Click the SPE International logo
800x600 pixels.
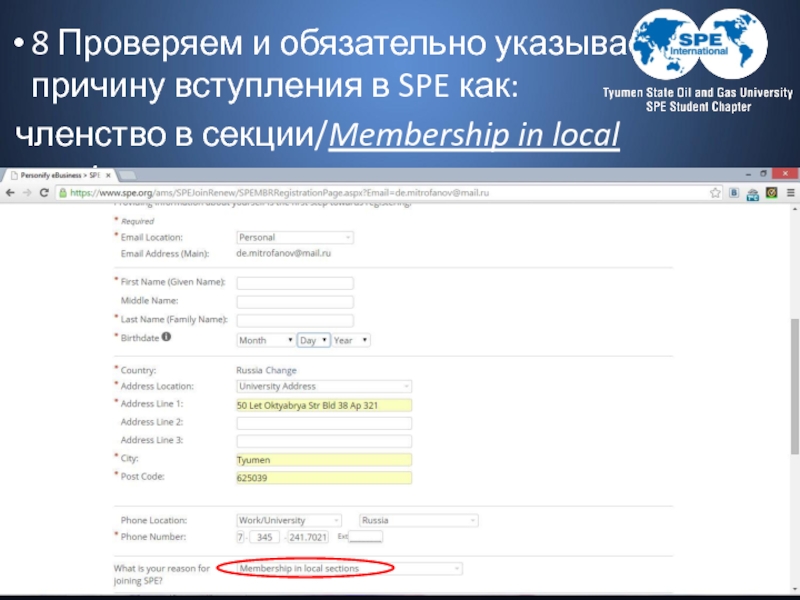699,44
